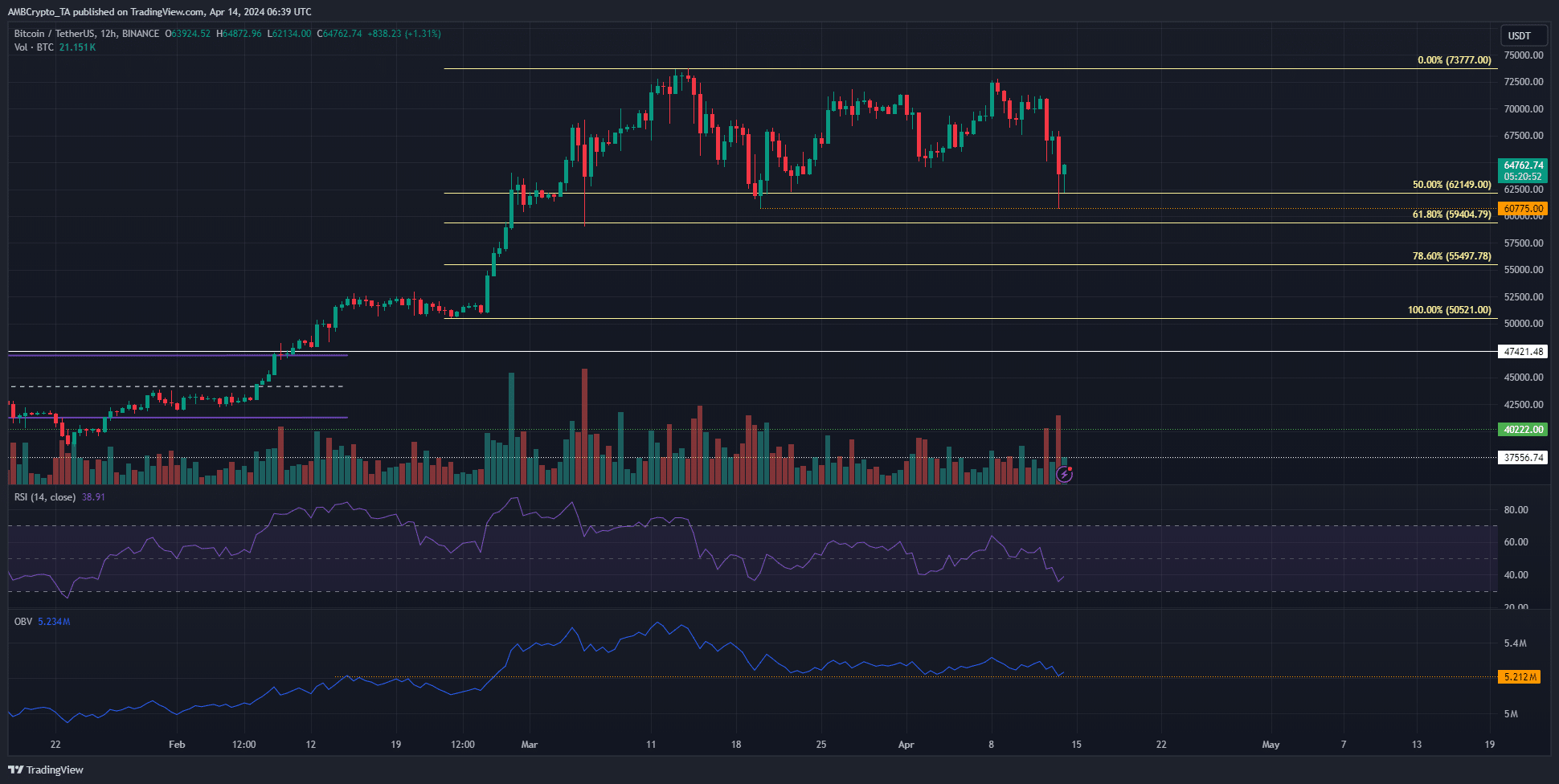The height and width of the screenshot is (784, 1559).
Task: Click the 47421.48 horizontal line price tag
Action: click(1524, 352)
